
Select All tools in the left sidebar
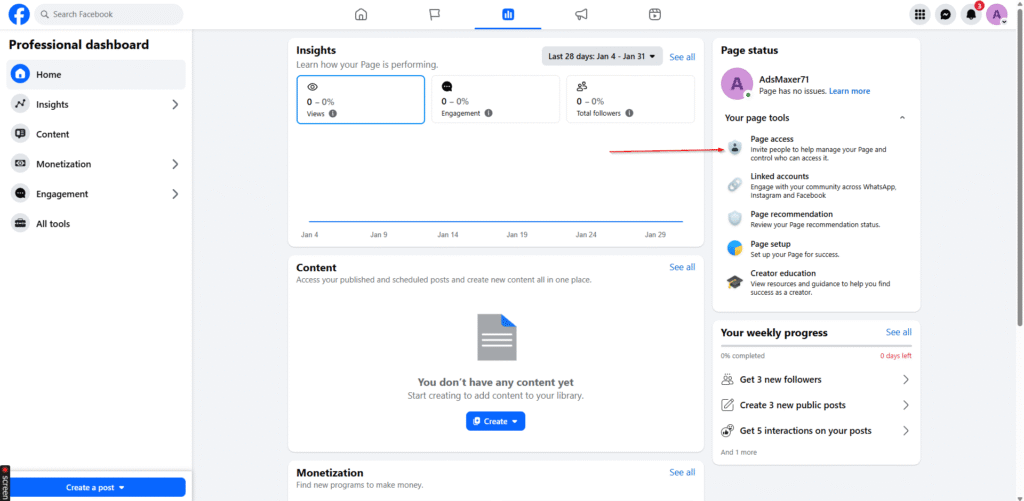pyautogui.click(x=53, y=224)
